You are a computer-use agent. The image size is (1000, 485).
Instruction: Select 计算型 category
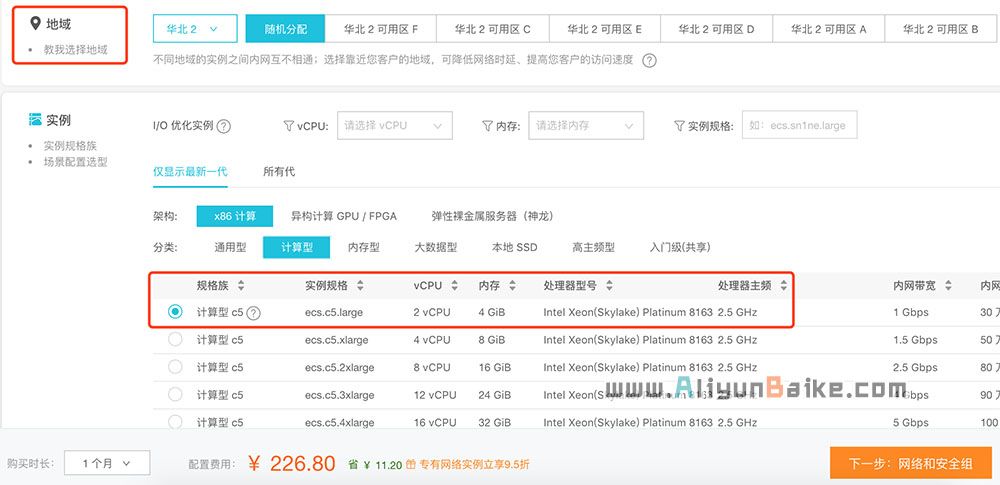pyautogui.click(x=297, y=248)
